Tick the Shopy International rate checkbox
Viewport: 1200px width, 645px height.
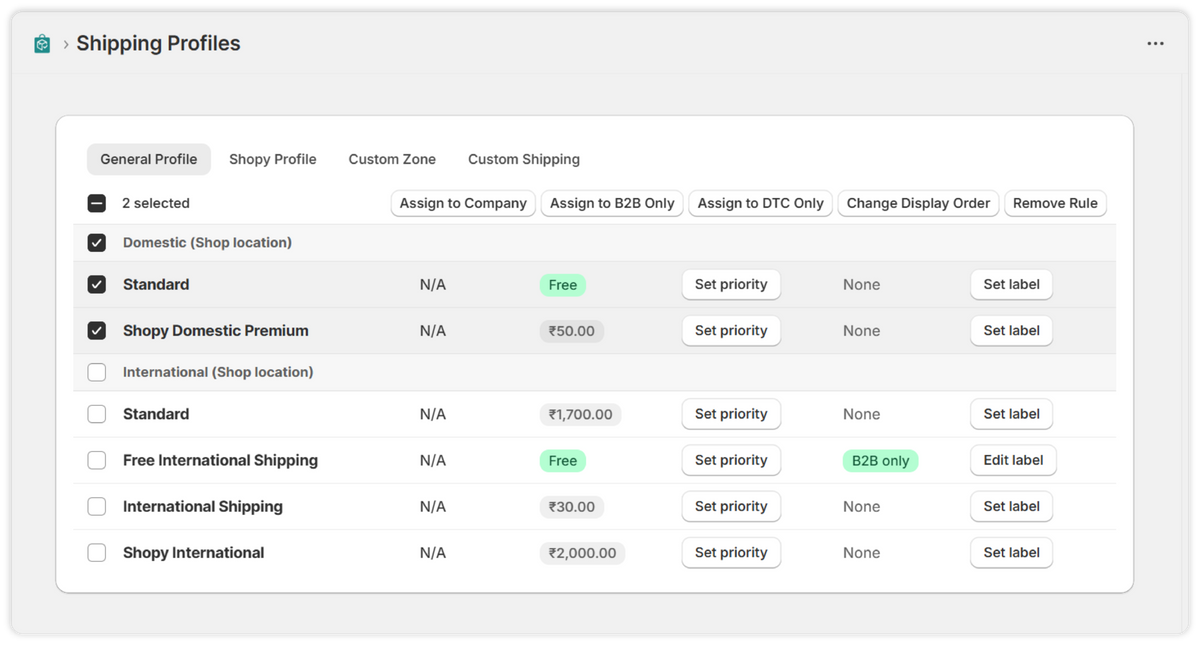click(97, 553)
